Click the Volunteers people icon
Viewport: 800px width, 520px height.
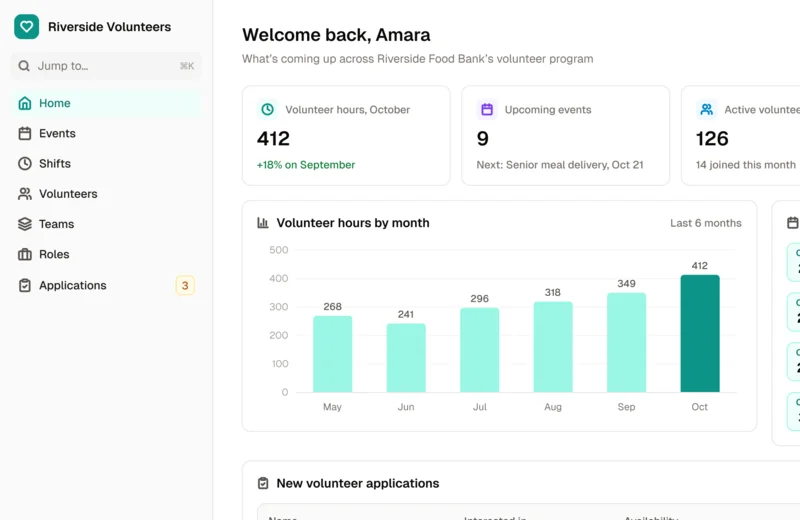(x=24, y=194)
